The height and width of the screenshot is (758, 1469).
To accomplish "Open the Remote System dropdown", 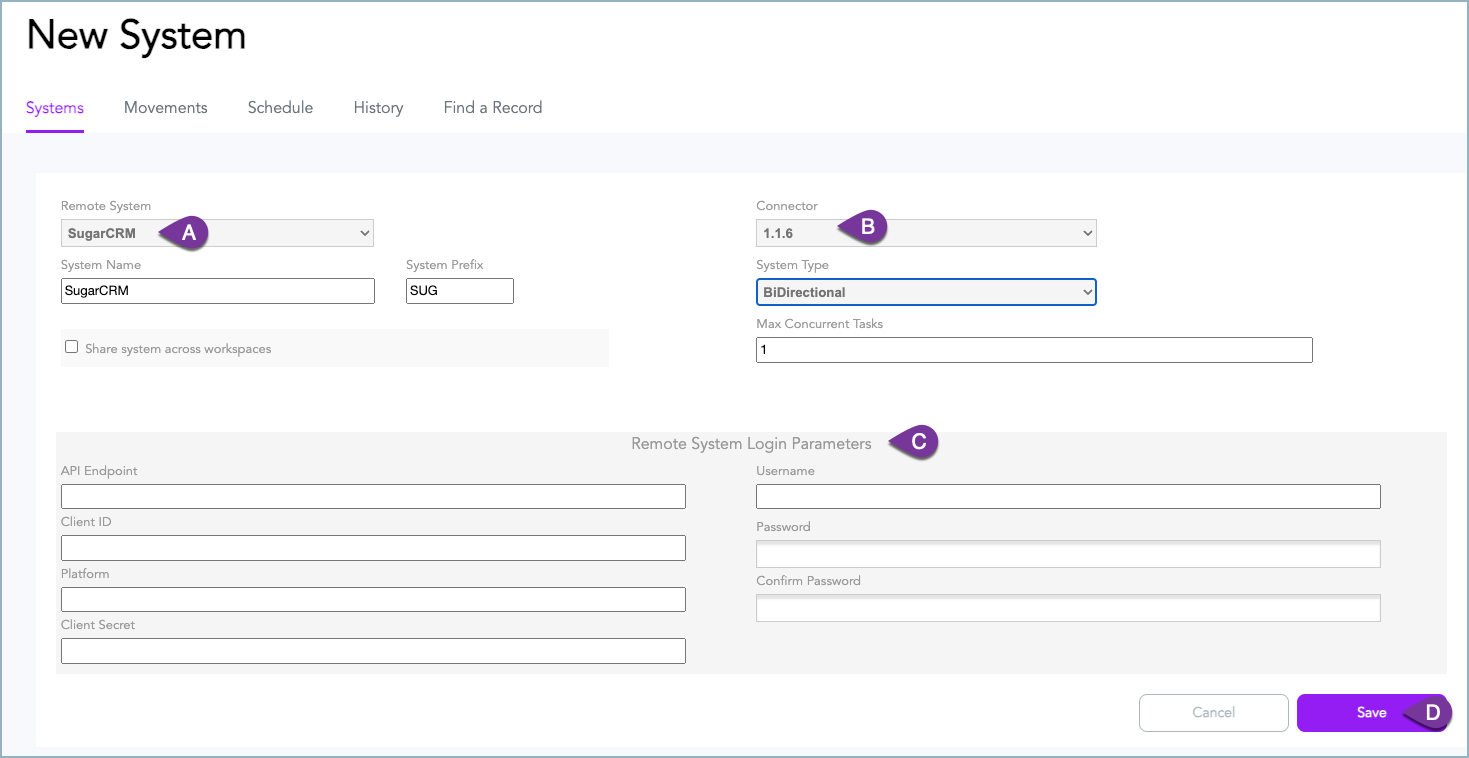I will [x=217, y=233].
